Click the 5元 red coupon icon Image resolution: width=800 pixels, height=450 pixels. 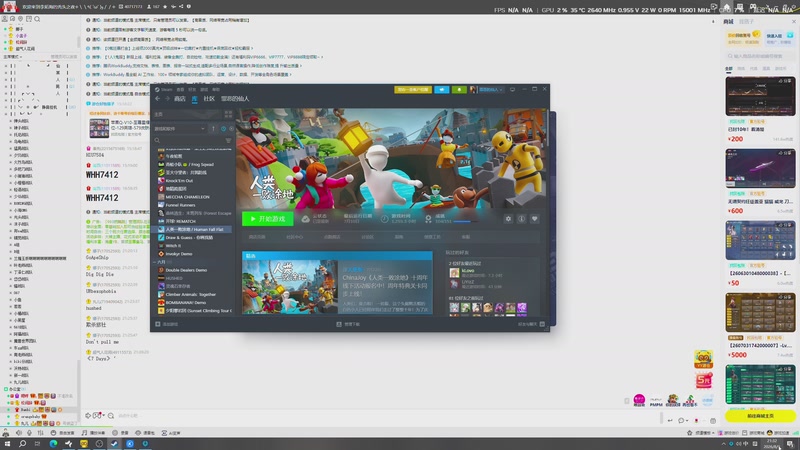(x=704, y=380)
